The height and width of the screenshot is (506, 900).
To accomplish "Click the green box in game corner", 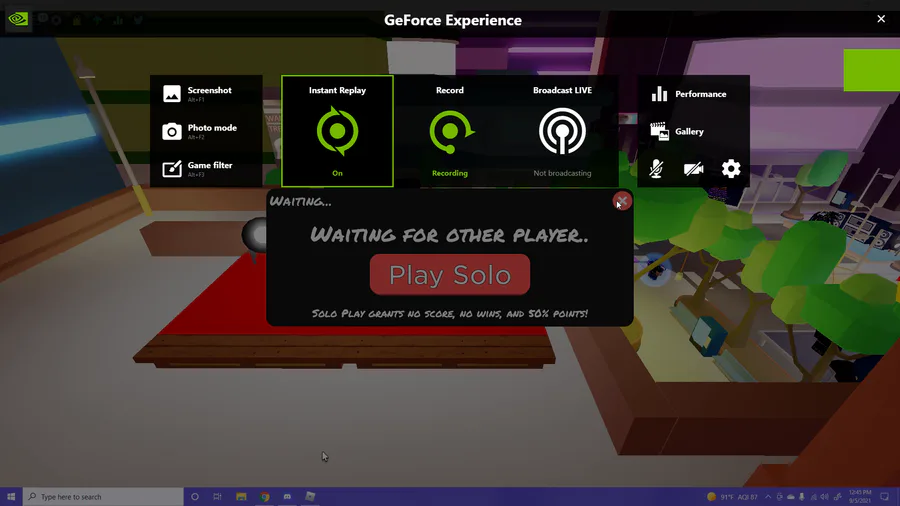I will pyautogui.click(x=871, y=70).
